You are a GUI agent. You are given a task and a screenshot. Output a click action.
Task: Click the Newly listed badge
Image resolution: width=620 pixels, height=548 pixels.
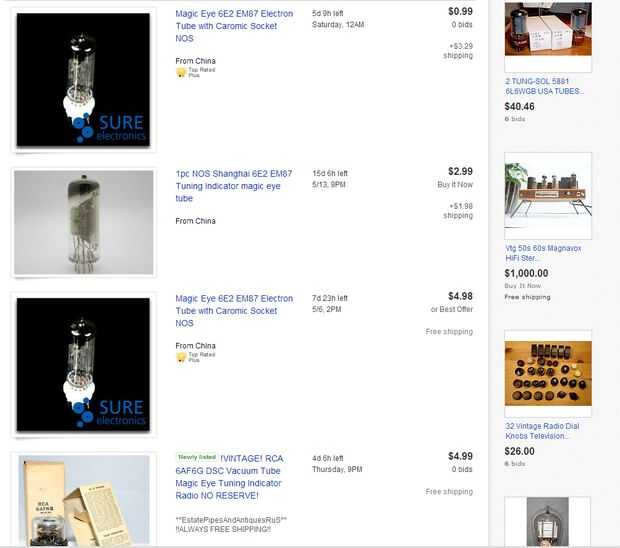pyautogui.click(x=197, y=457)
